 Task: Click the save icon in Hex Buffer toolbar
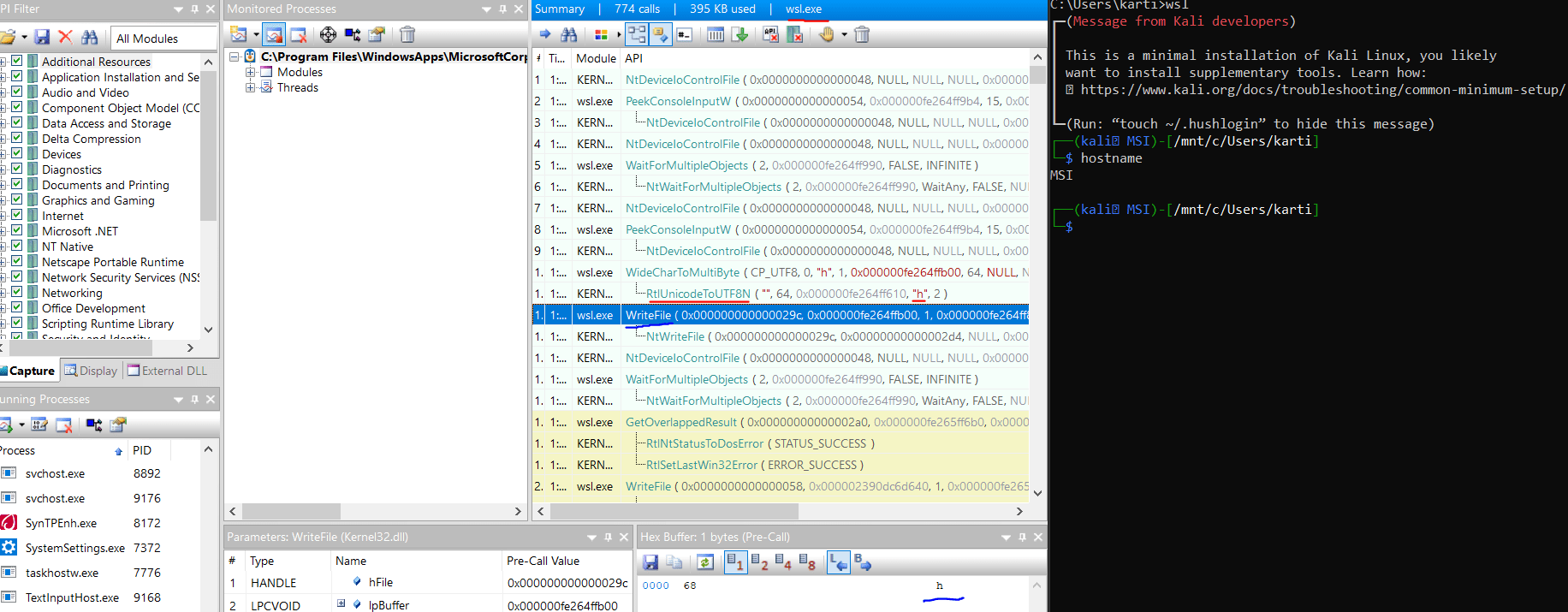pyautogui.click(x=650, y=562)
